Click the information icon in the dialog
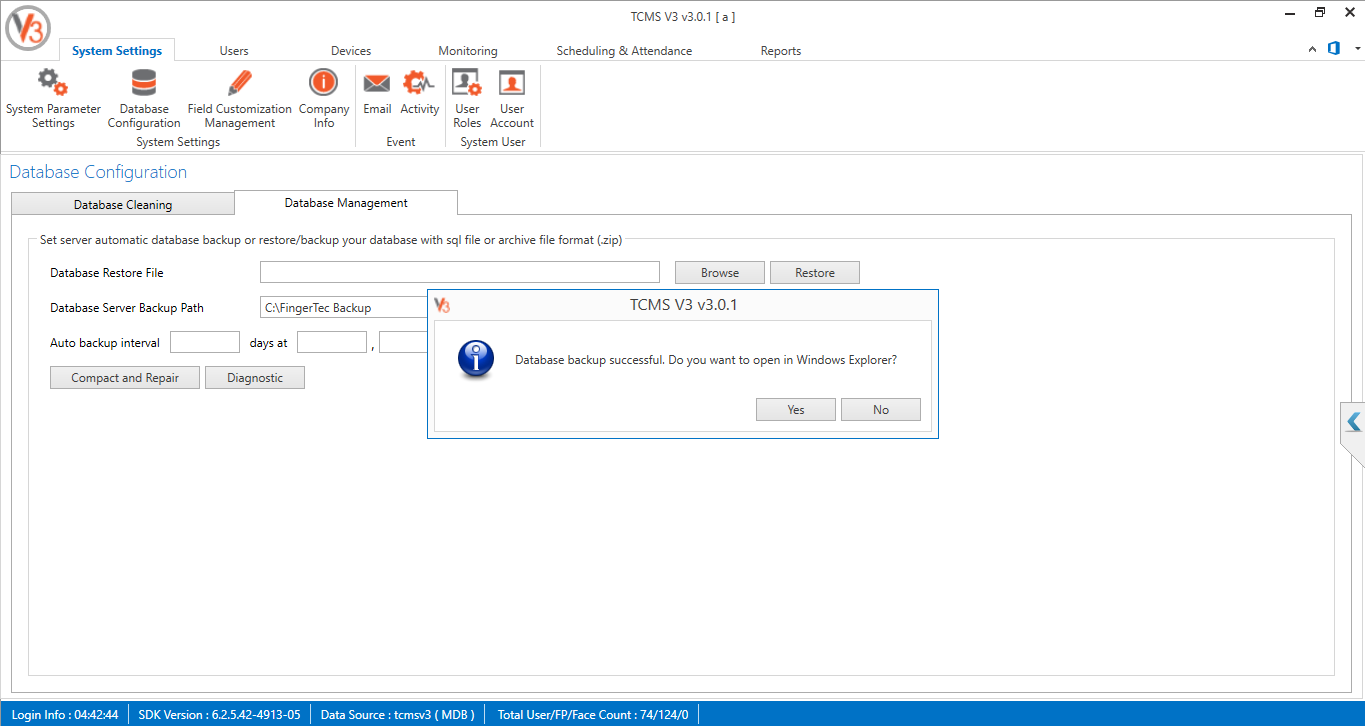Viewport: 1365px width, 726px height. coord(476,358)
